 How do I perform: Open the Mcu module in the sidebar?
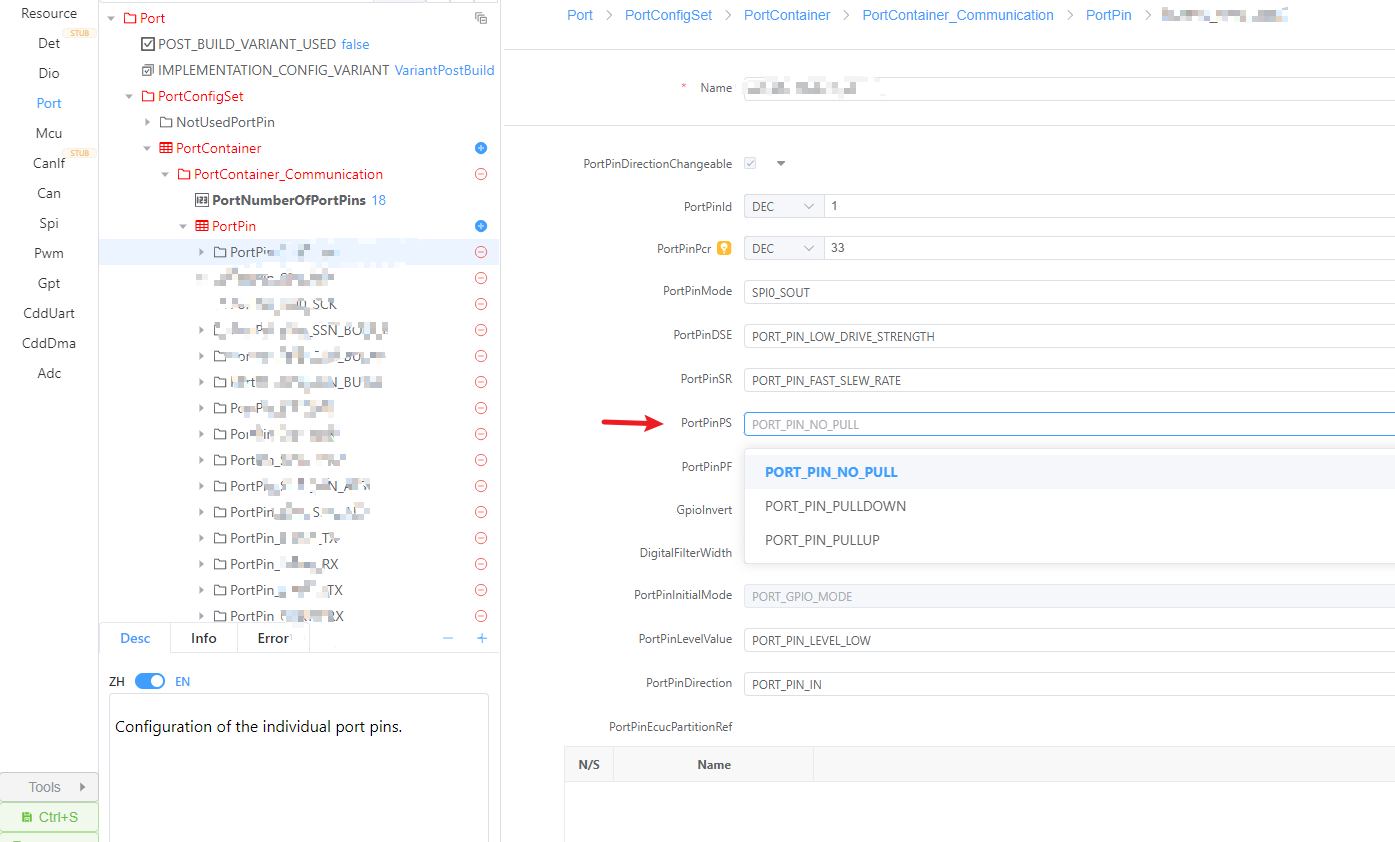pyautogui.click(x=49, y=133)
